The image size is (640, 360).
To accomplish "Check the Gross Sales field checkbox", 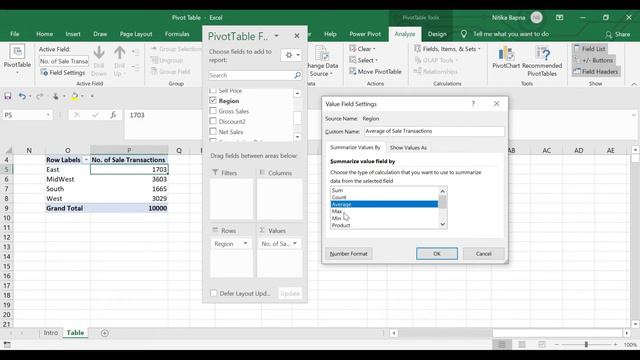I will click(213, 111).
